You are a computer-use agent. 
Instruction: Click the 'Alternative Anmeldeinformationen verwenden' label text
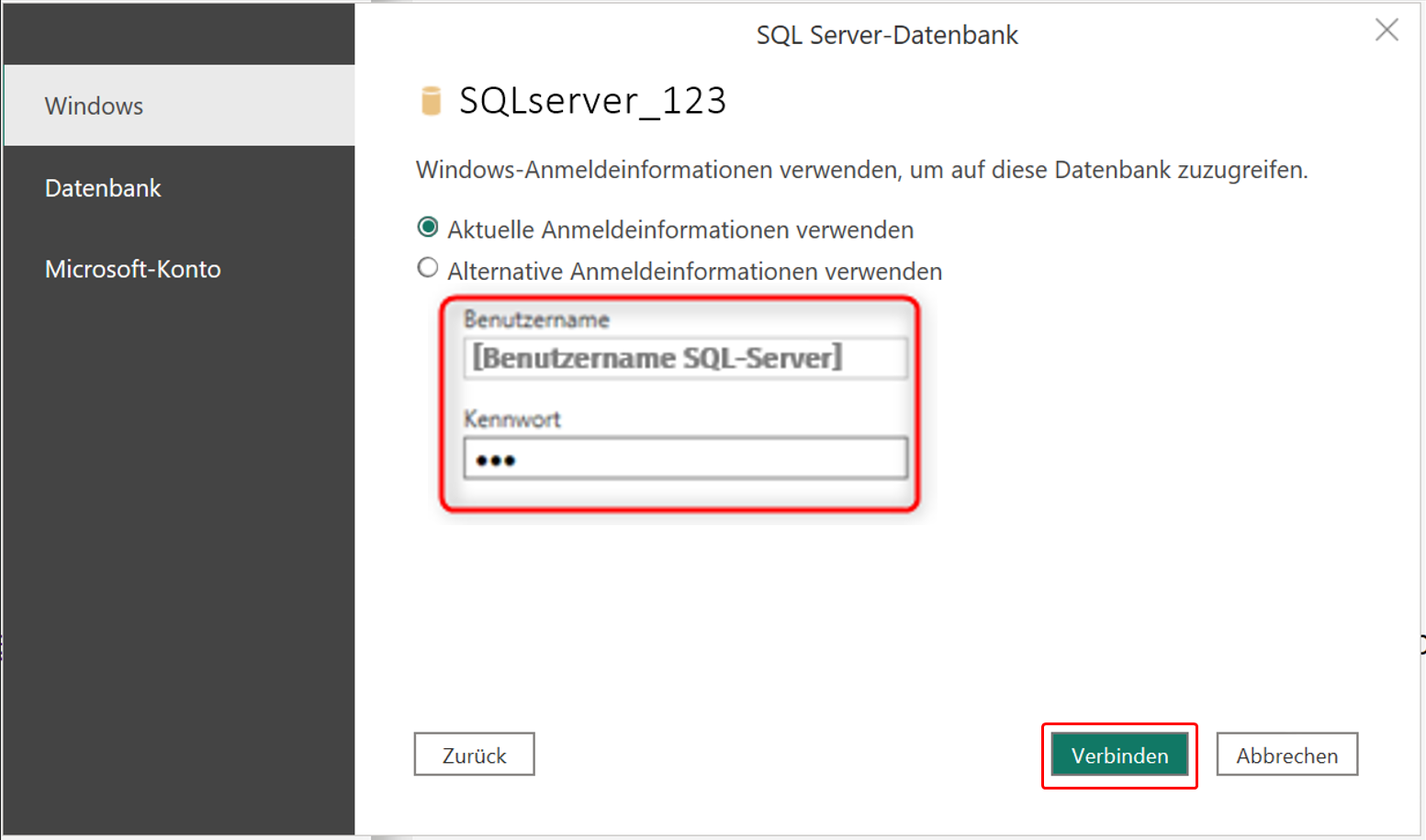coord(694,272)
